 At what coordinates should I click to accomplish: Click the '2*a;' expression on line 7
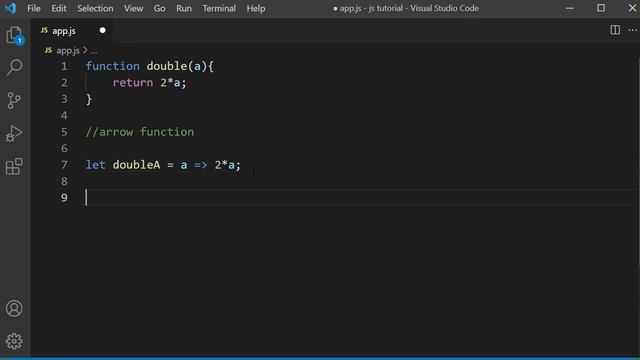pyautogui.click(x=228, y=165)
